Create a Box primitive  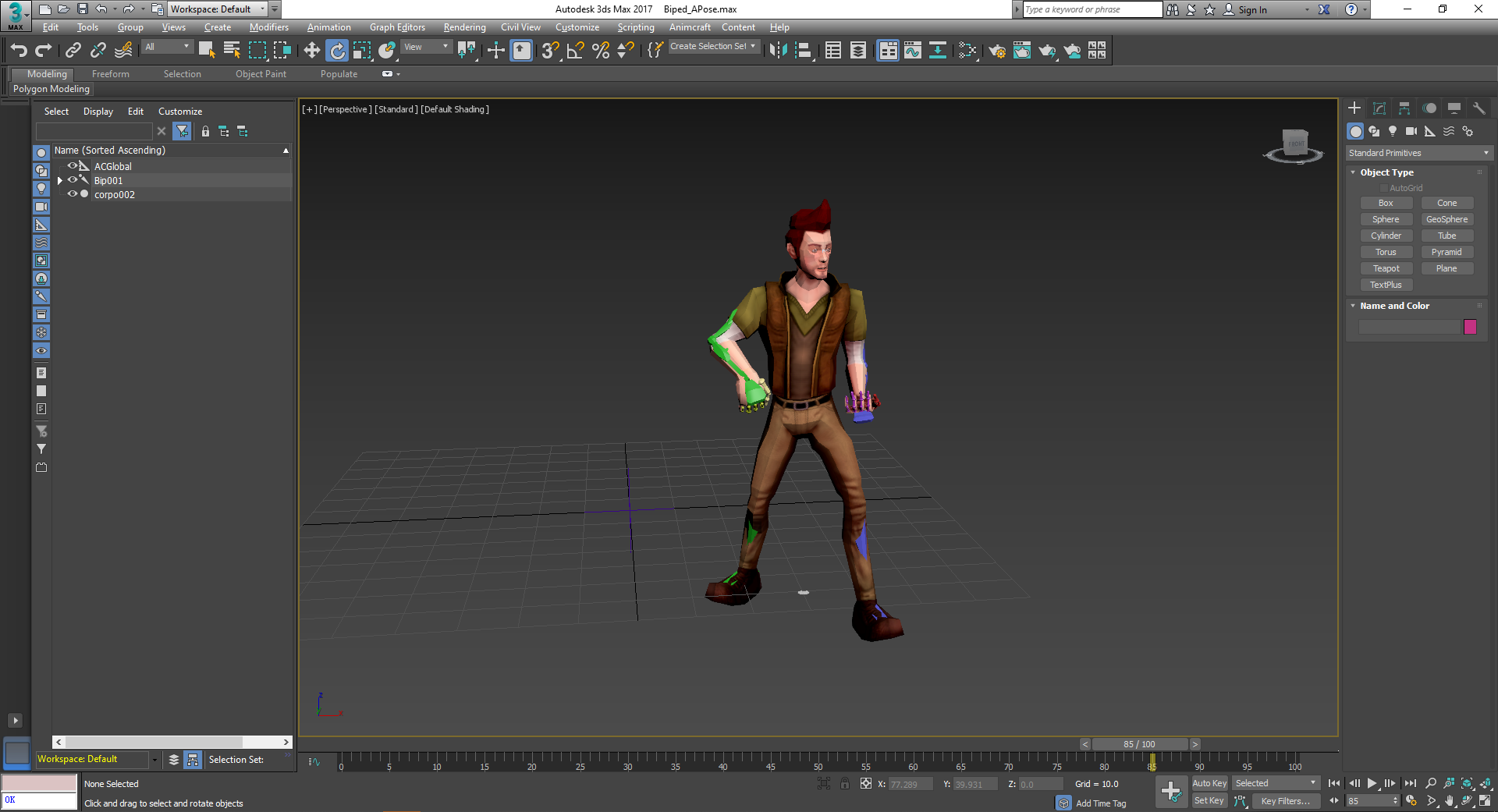click(x=1386, y=203)
